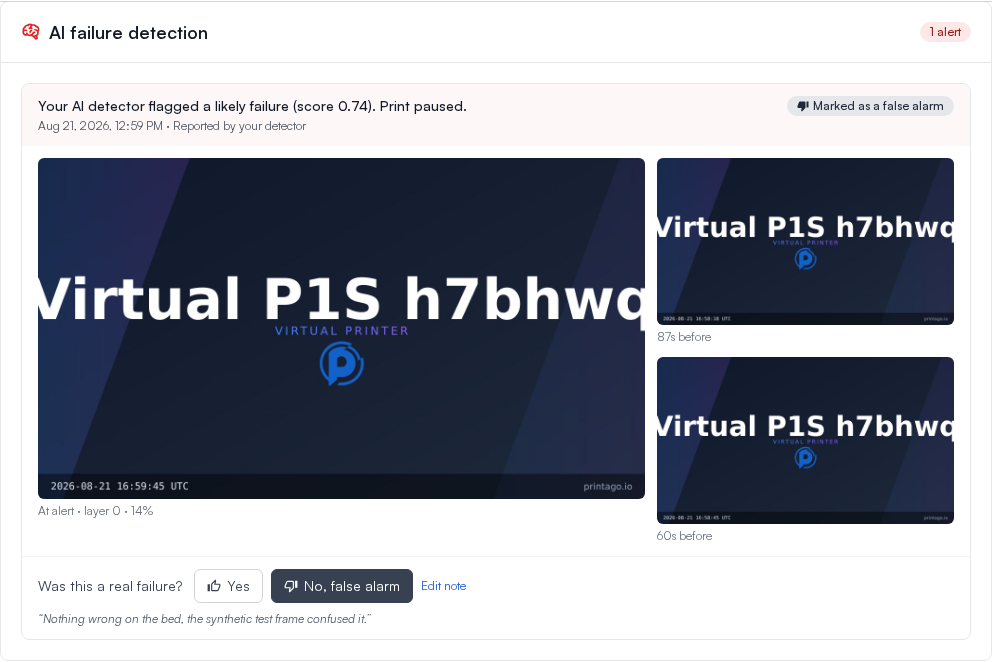Click the 'Was this a real failure?' question
This screenshot has width=992, height=662.
110,586
